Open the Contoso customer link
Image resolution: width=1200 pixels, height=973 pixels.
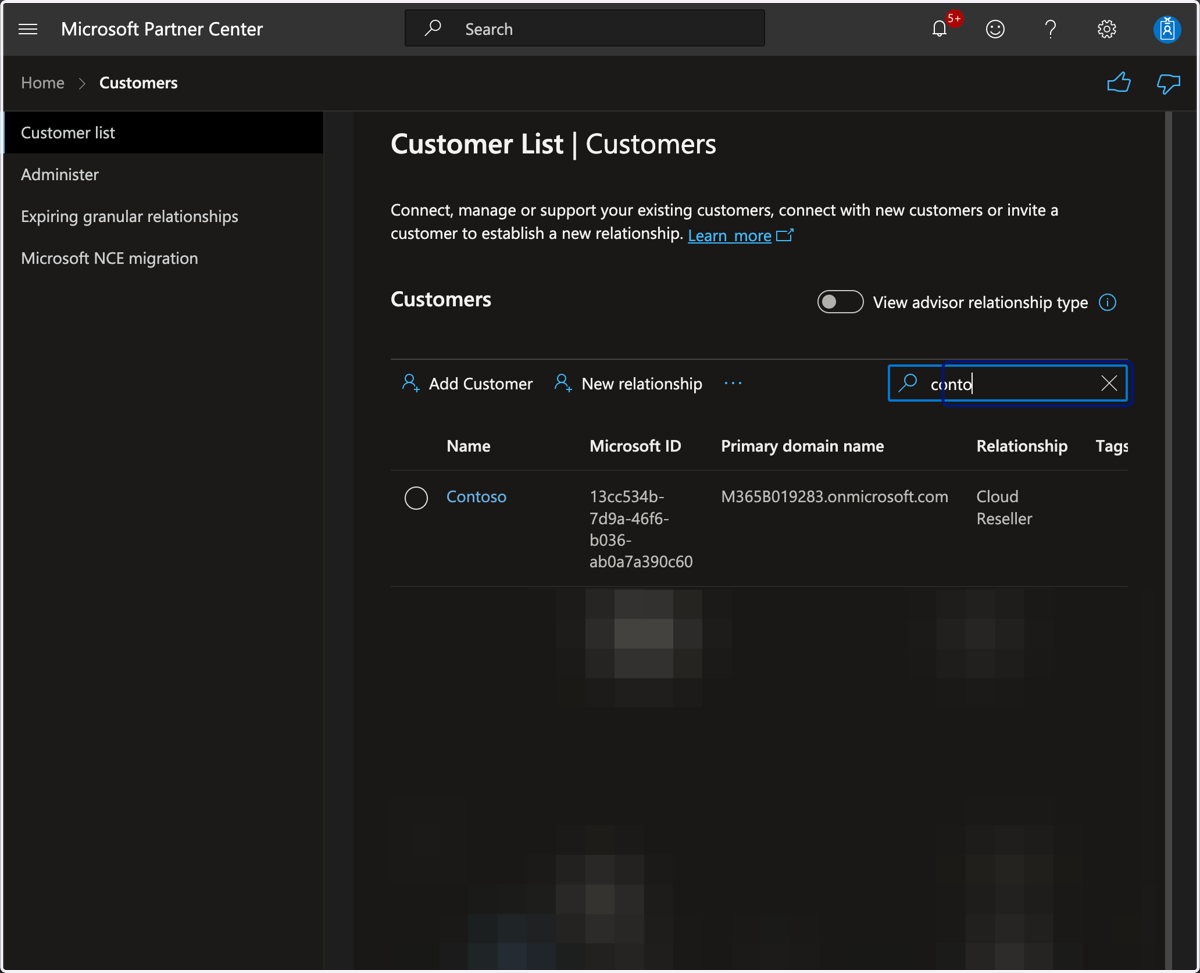(x=476, y=496)
